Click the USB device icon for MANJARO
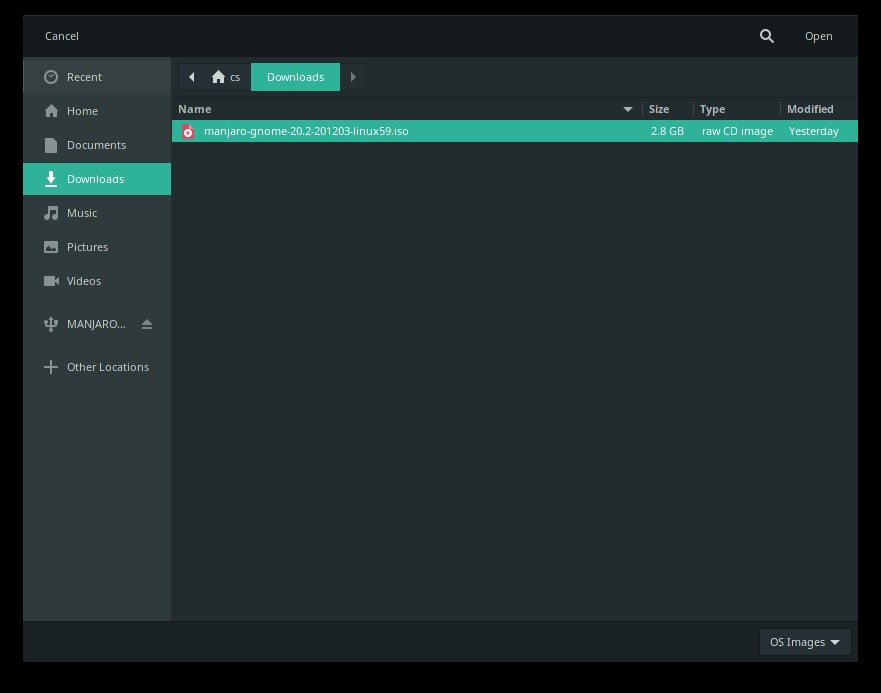The width and height of the screenshot is (881, 693). tap(51, 324)
